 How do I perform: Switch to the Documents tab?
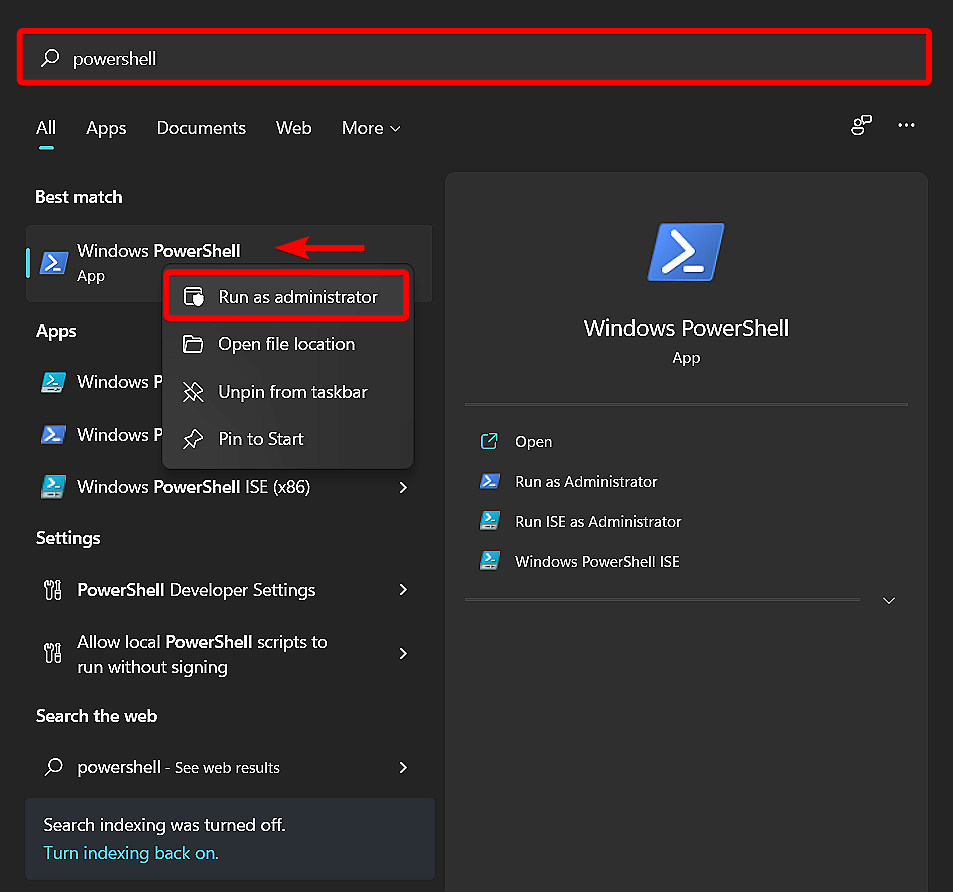[201, 128]
